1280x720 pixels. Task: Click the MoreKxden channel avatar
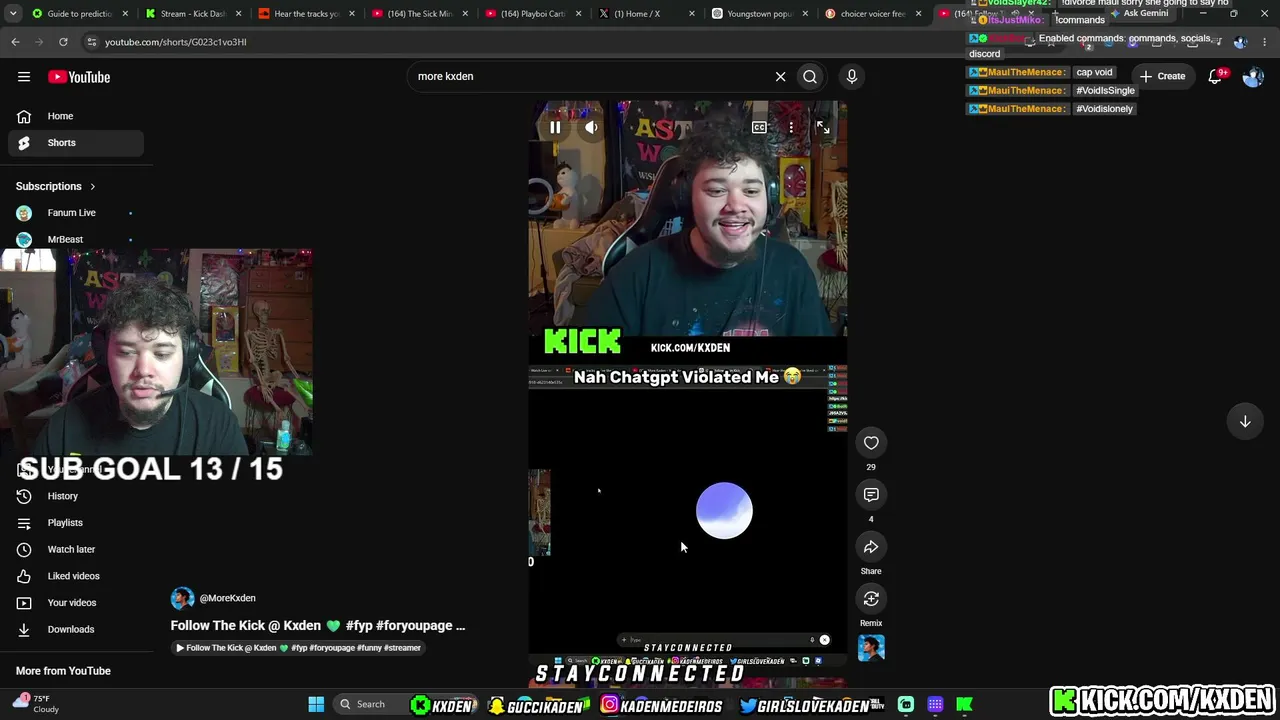pos(182,598)
